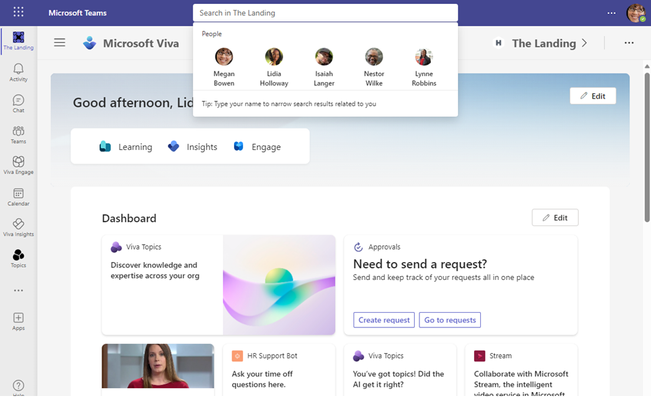Open more options next to The Landing

pos(629,43)
